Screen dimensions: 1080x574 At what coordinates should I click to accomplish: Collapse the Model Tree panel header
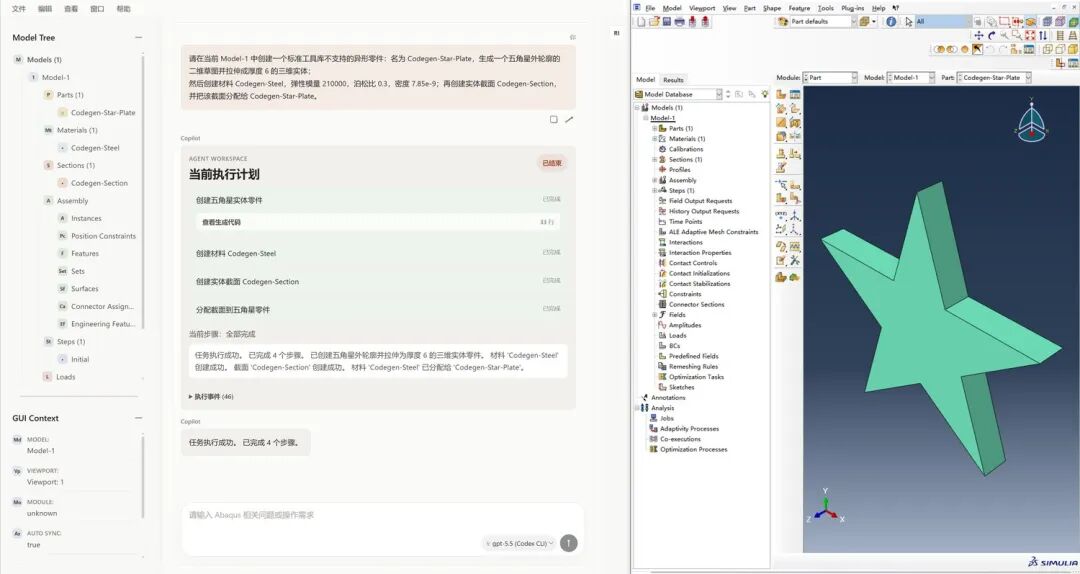[x=138, y=37]
